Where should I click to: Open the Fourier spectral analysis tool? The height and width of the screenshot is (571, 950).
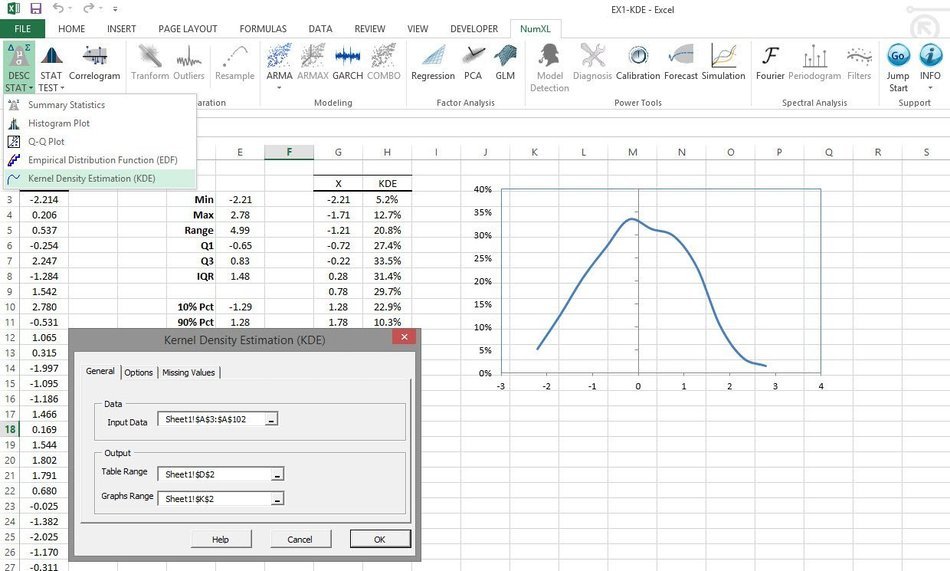pos(770,63)
